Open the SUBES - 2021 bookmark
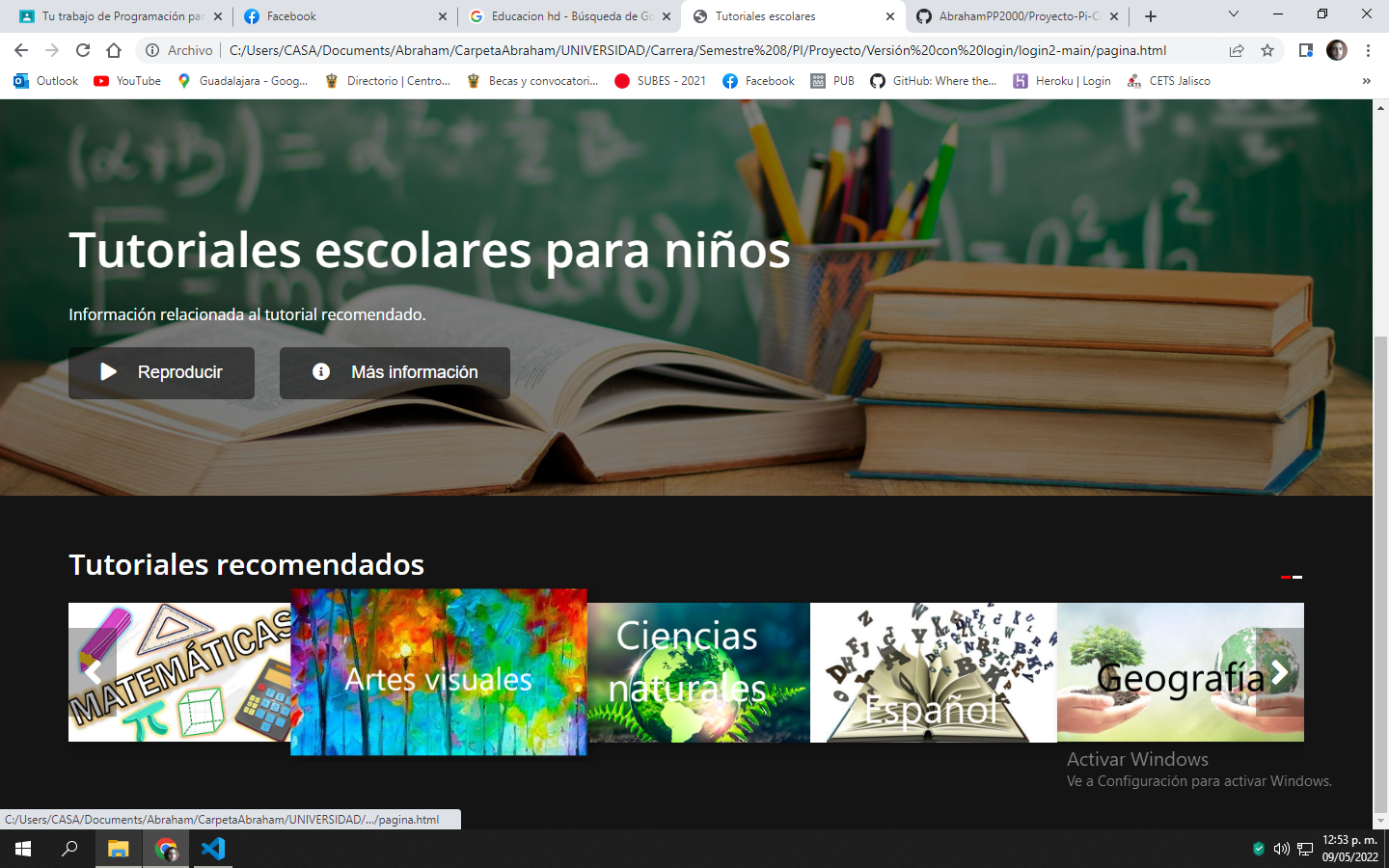 [x=661, y=81]
